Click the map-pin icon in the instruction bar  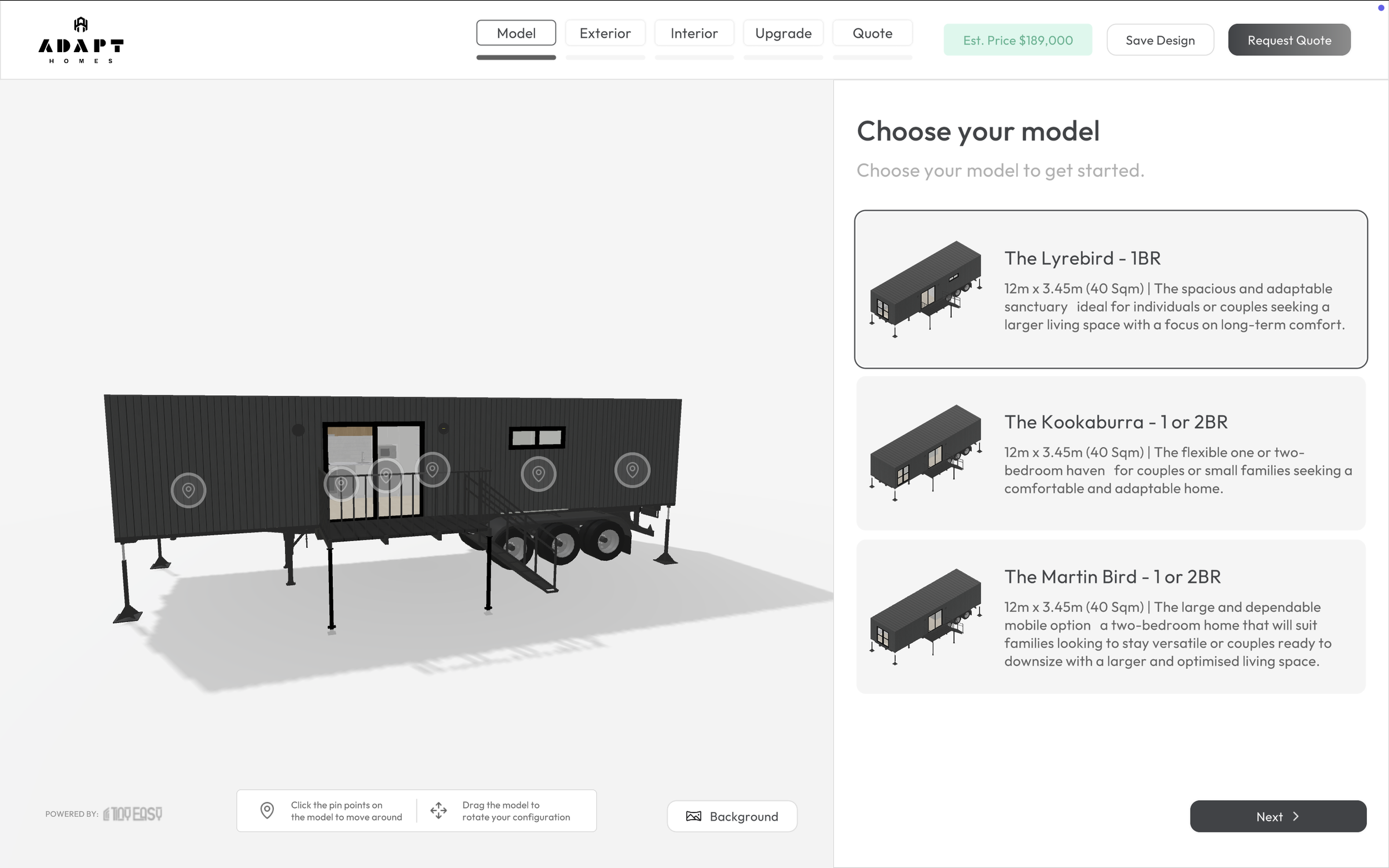click(267, 810)
